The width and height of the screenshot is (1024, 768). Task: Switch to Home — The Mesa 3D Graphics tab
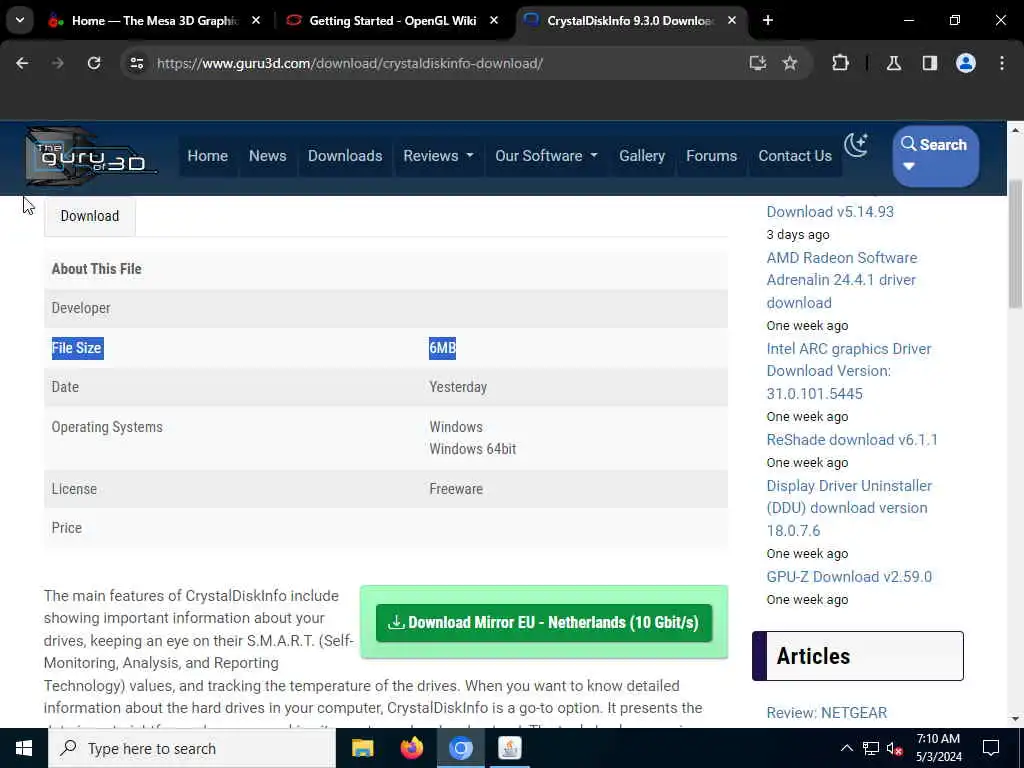[x=155, y=20]
